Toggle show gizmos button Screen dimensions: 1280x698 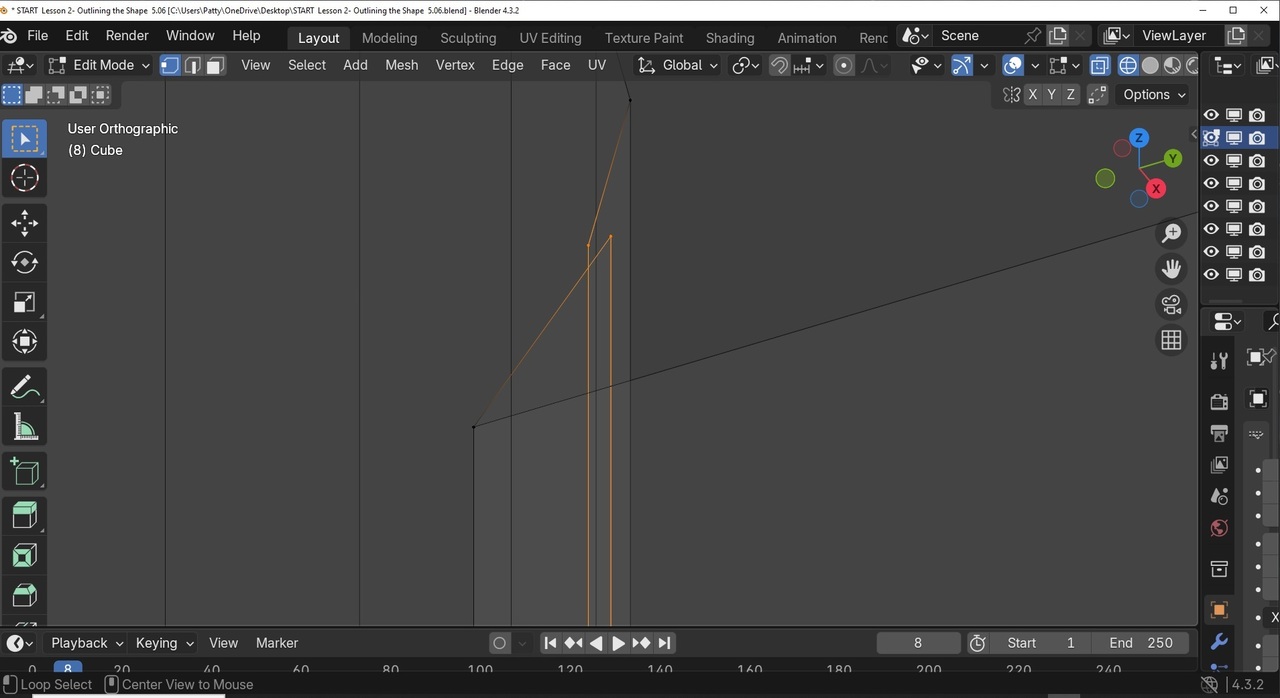(x=962, y=65)
